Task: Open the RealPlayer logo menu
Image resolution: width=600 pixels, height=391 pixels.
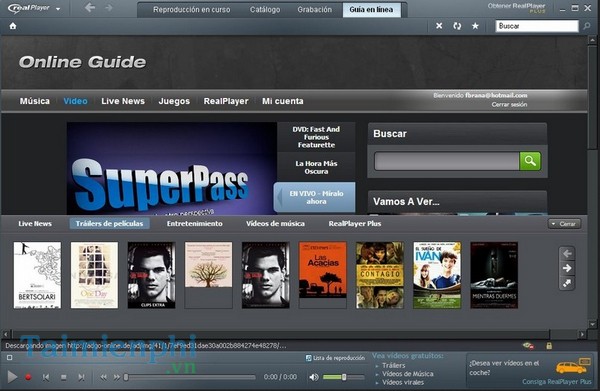Action: click(34, 8)
